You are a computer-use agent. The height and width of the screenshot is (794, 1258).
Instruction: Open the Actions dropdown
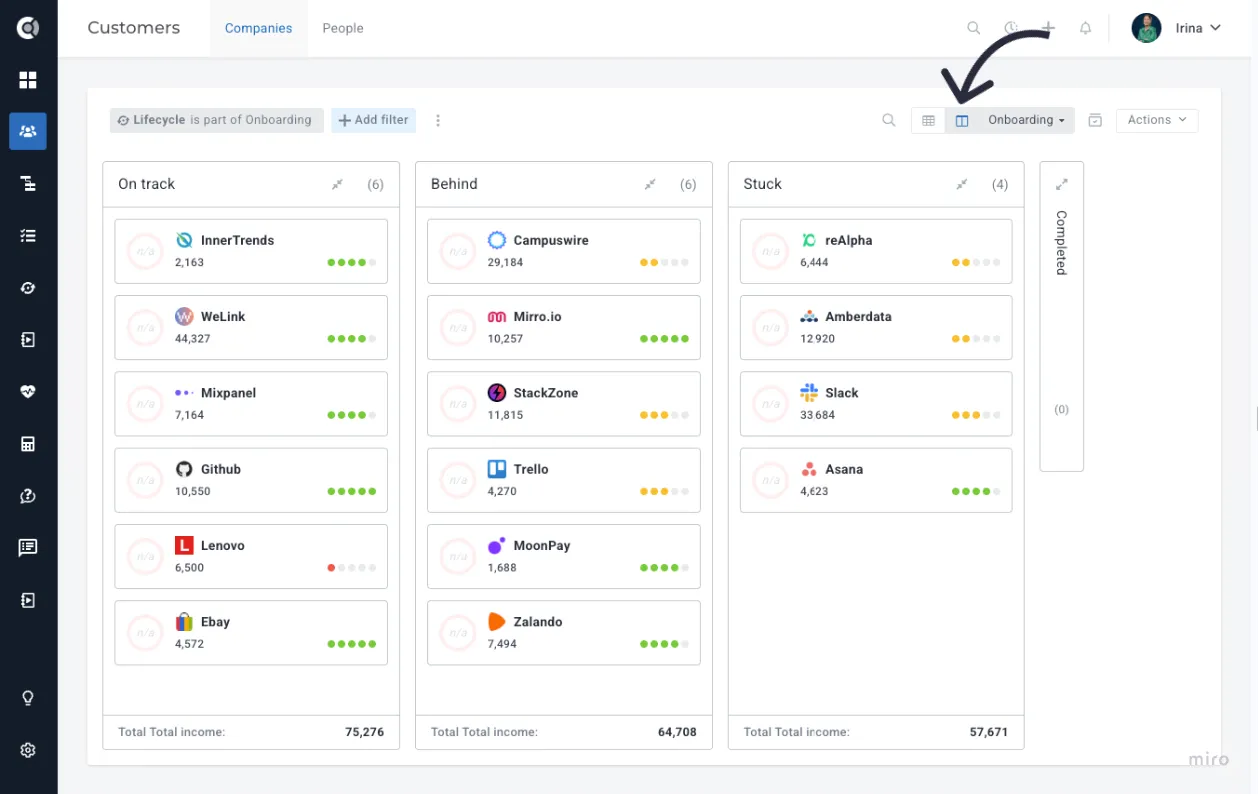point(1157,120)
